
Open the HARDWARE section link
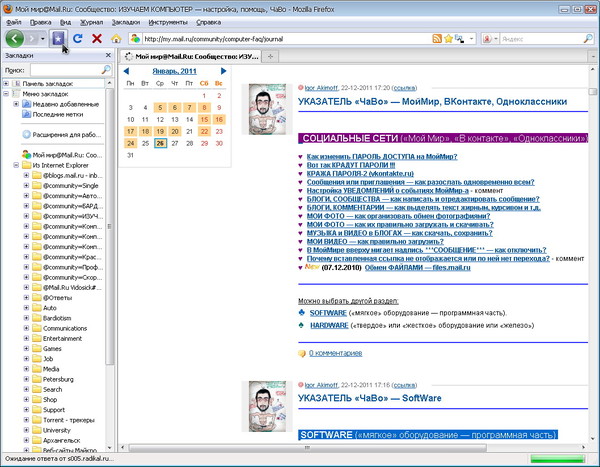329,325
